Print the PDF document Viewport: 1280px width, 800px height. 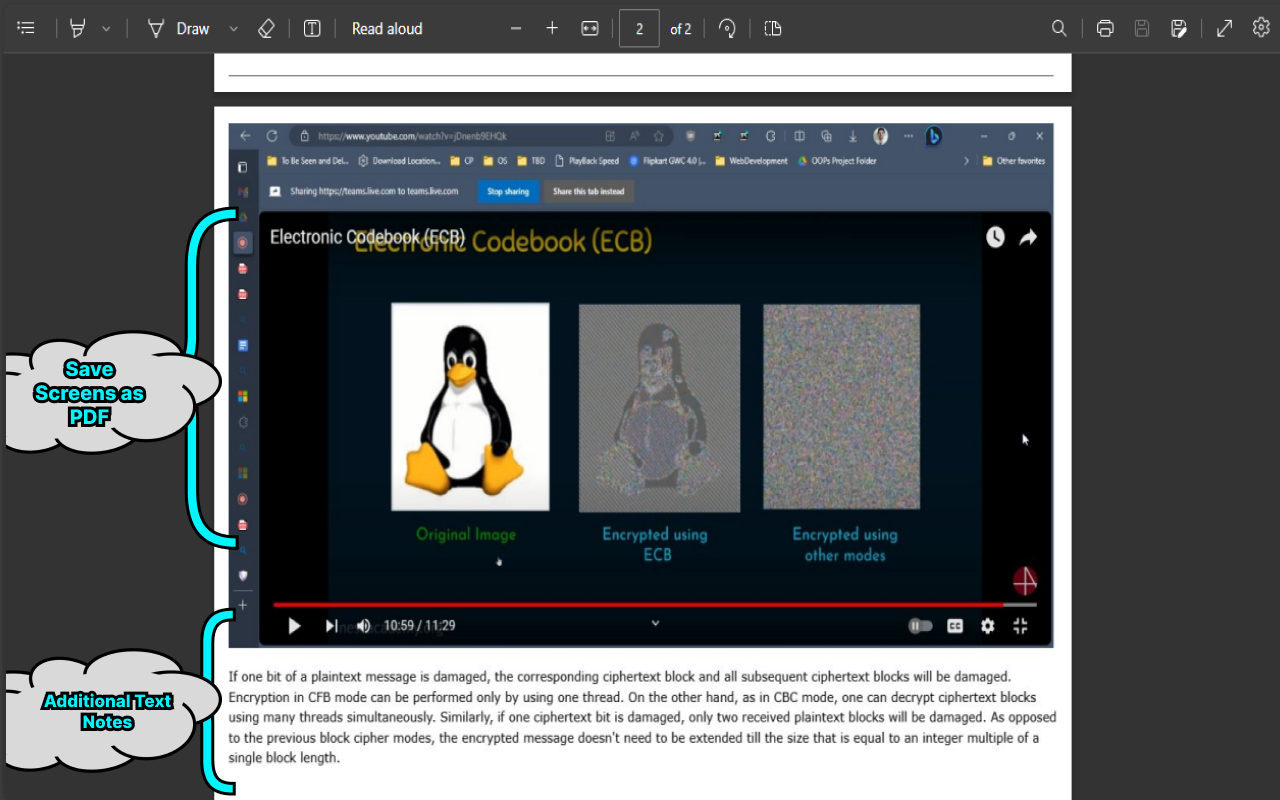[1105, 28]
